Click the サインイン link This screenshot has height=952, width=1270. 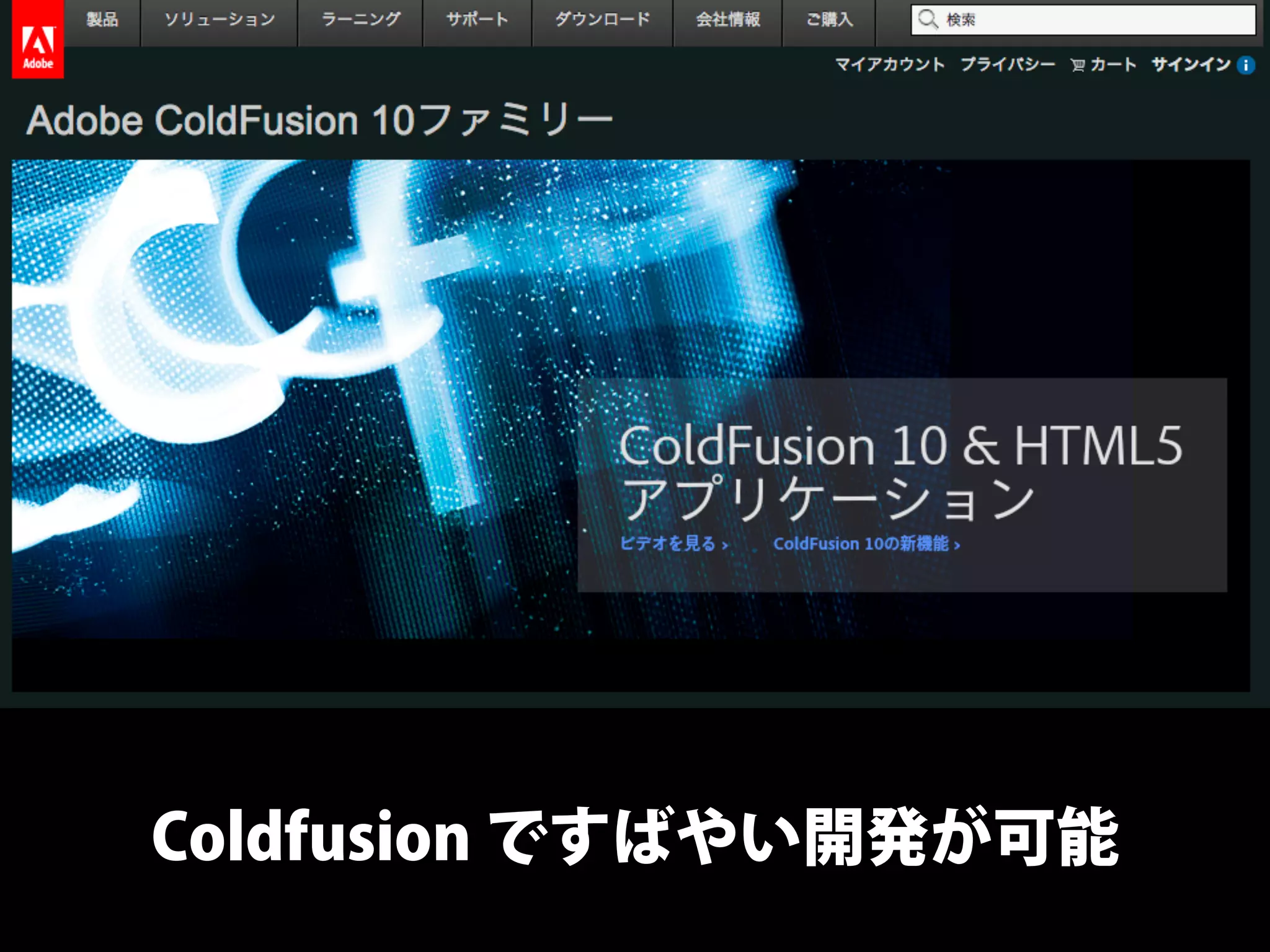(1191, 64)
